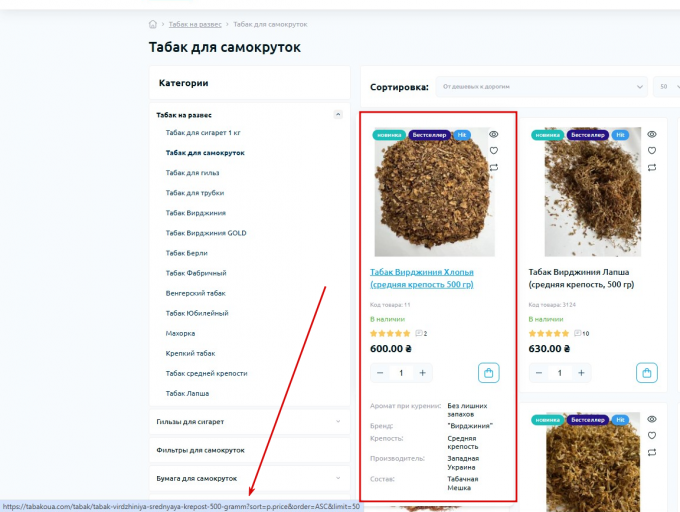Open 'Фильтры для самокруток' category

coord(200,450)
